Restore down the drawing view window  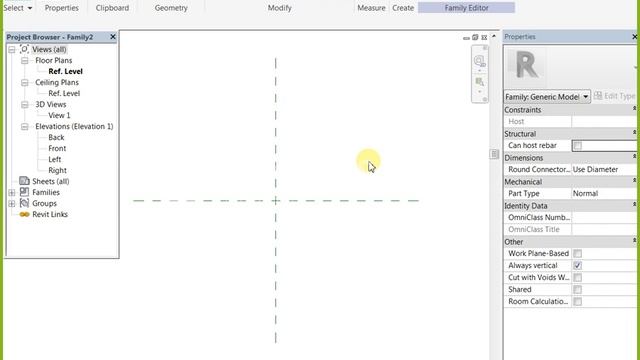[x=475, y=38]
